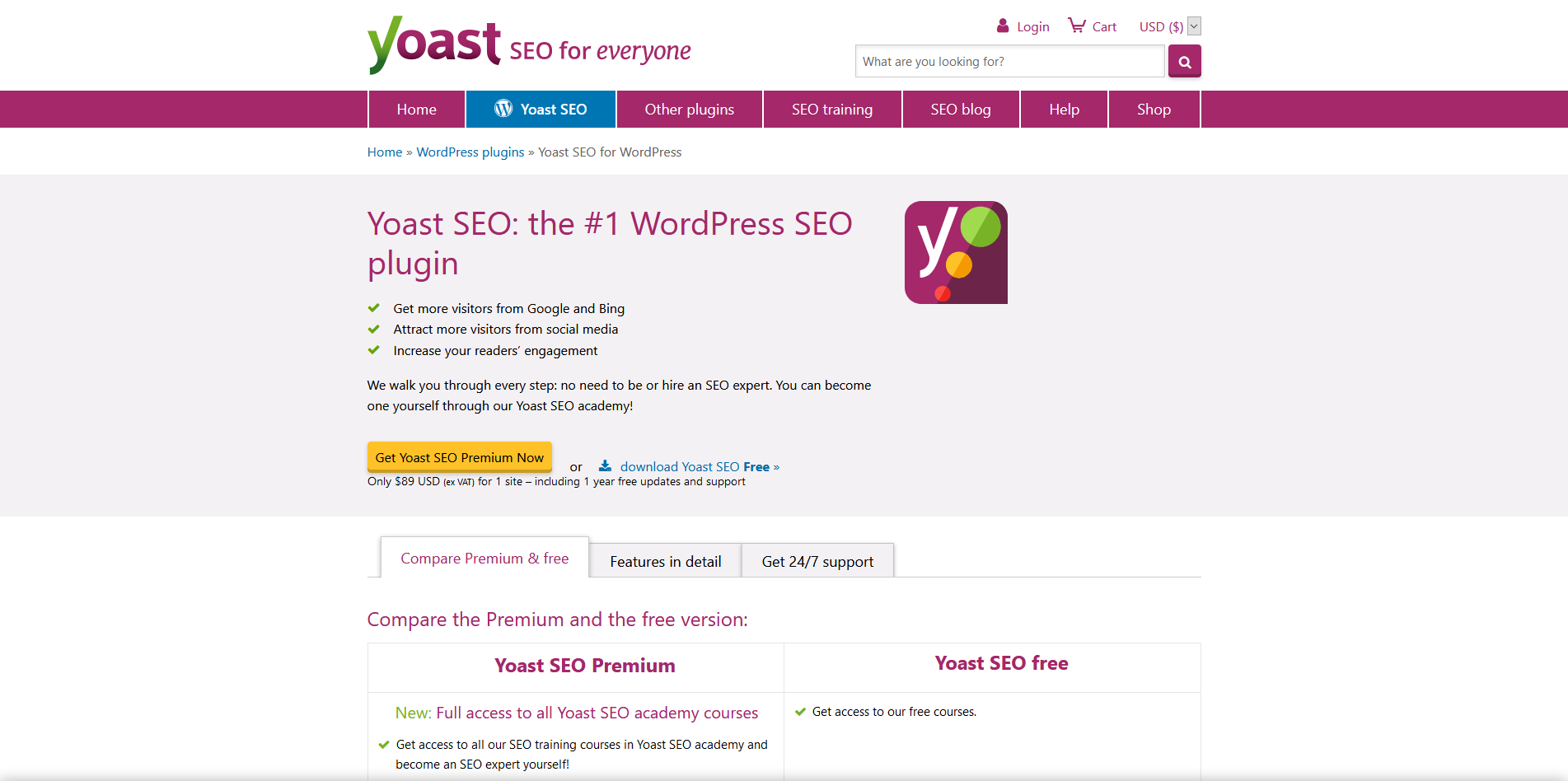The height and width of the screenshot is (781, 1568).
Task: Click the shopping cart icon
Action: (x=1076, y=26)
